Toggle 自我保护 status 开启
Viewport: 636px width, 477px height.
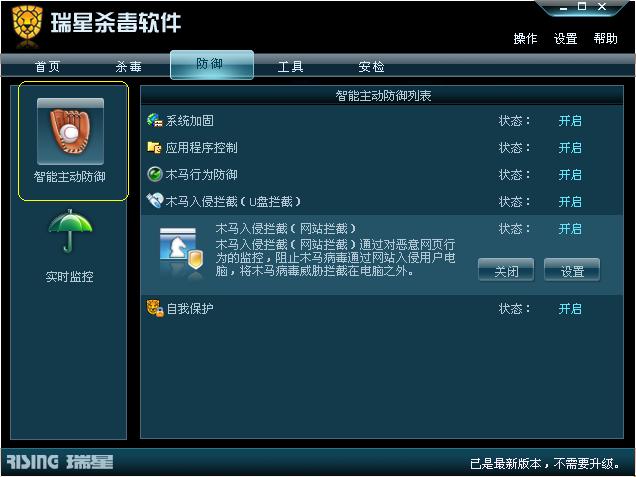[x=570, y=309]
